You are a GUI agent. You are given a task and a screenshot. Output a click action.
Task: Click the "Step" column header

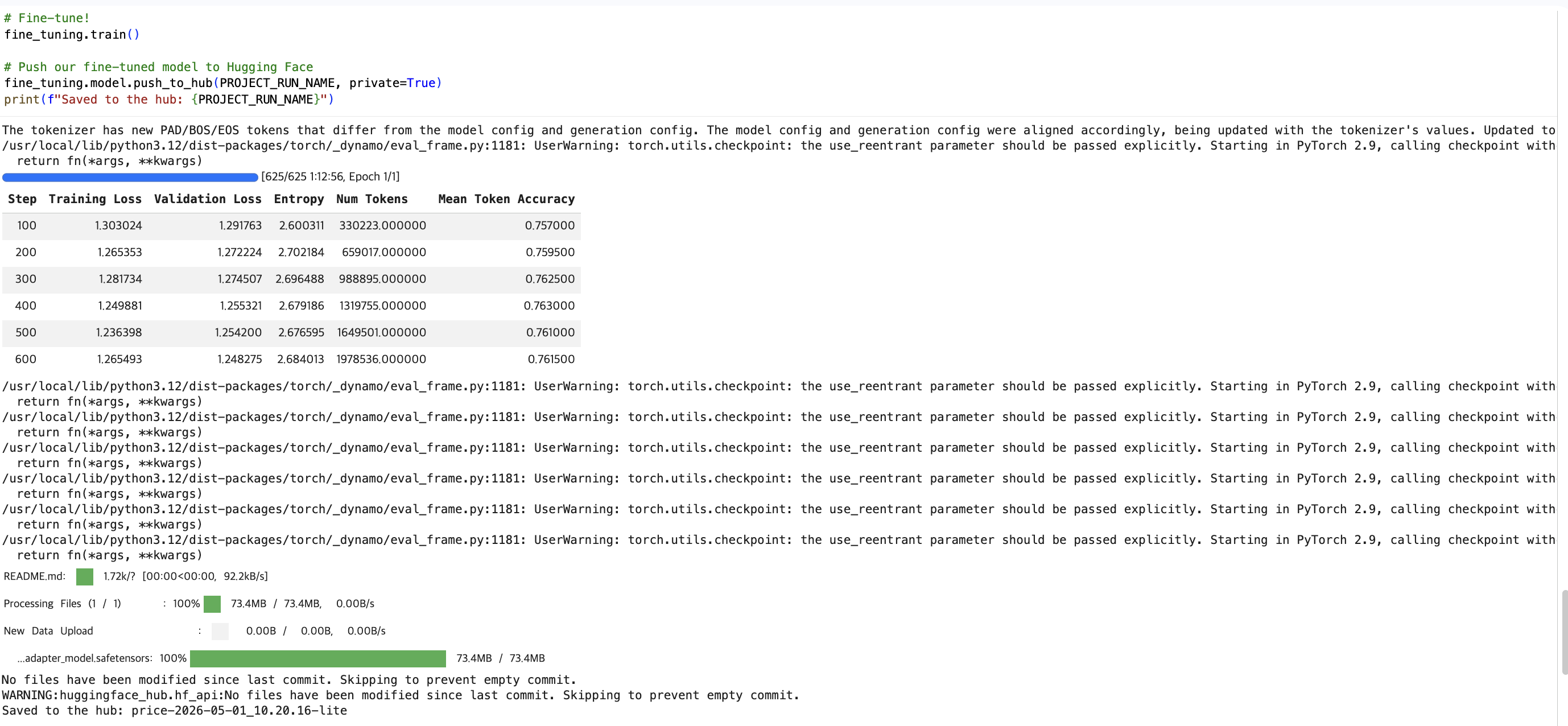tap(22, 199)
